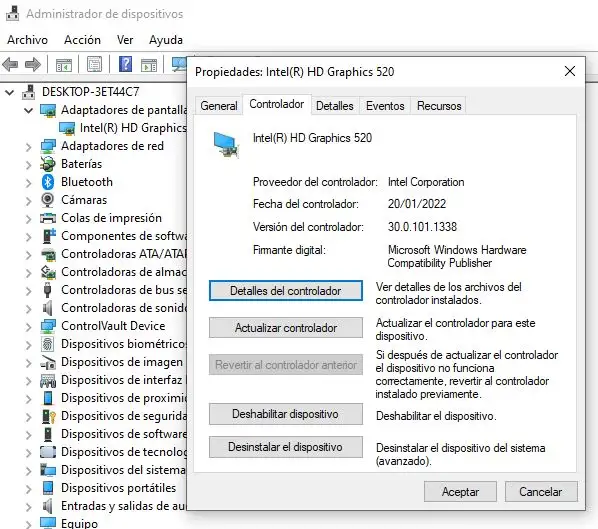Open the Ver menu

pos(125,40)
